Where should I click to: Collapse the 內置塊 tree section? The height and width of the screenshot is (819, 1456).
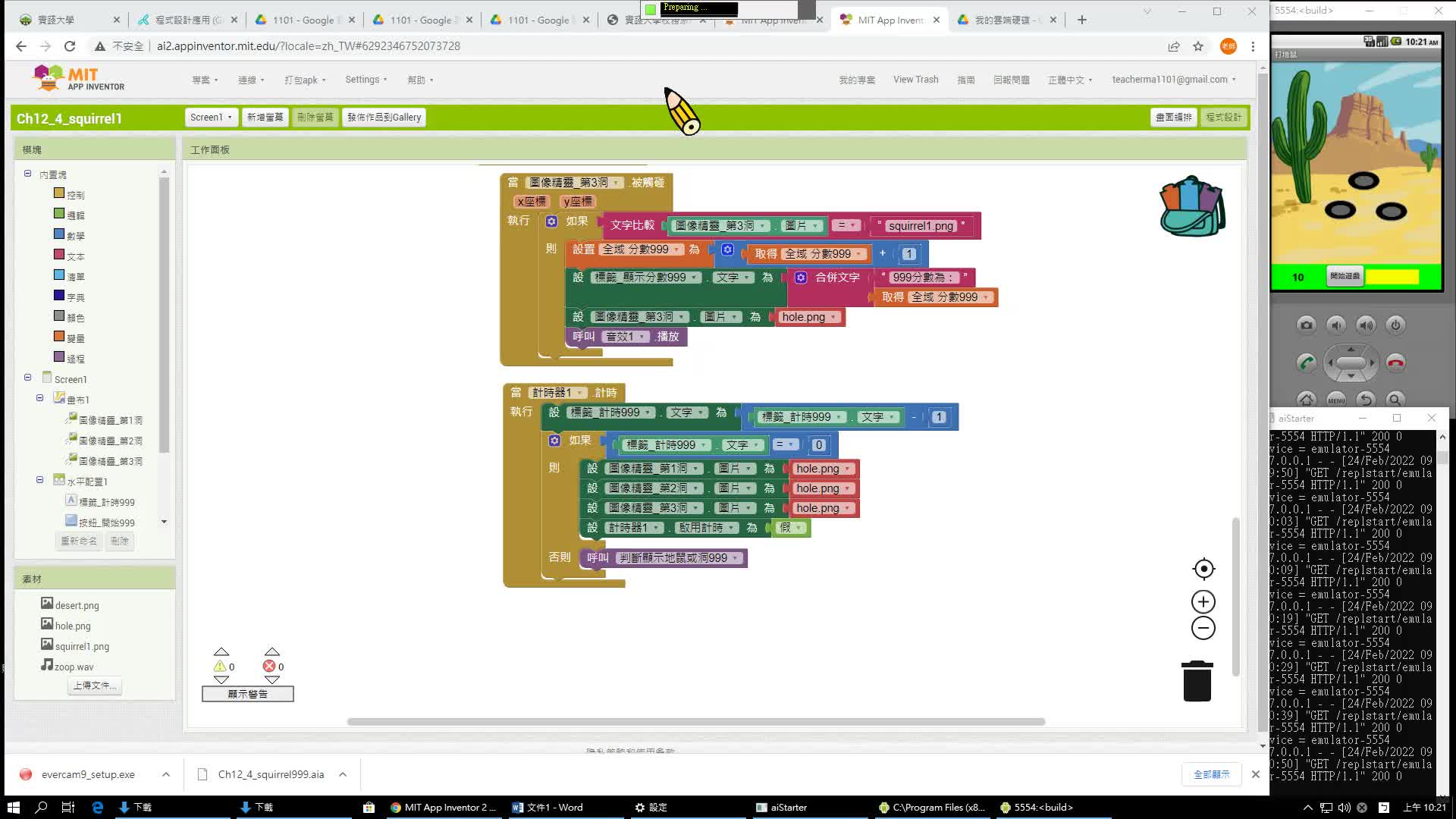[27, 174]
